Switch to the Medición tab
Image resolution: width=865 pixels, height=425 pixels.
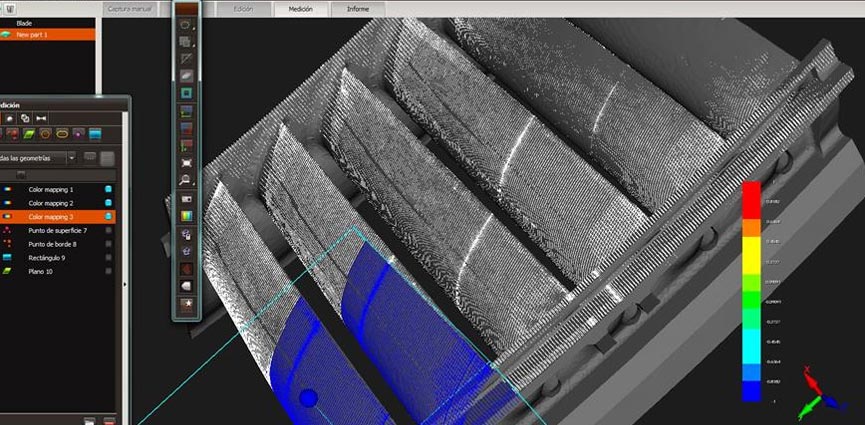[301, 9]
